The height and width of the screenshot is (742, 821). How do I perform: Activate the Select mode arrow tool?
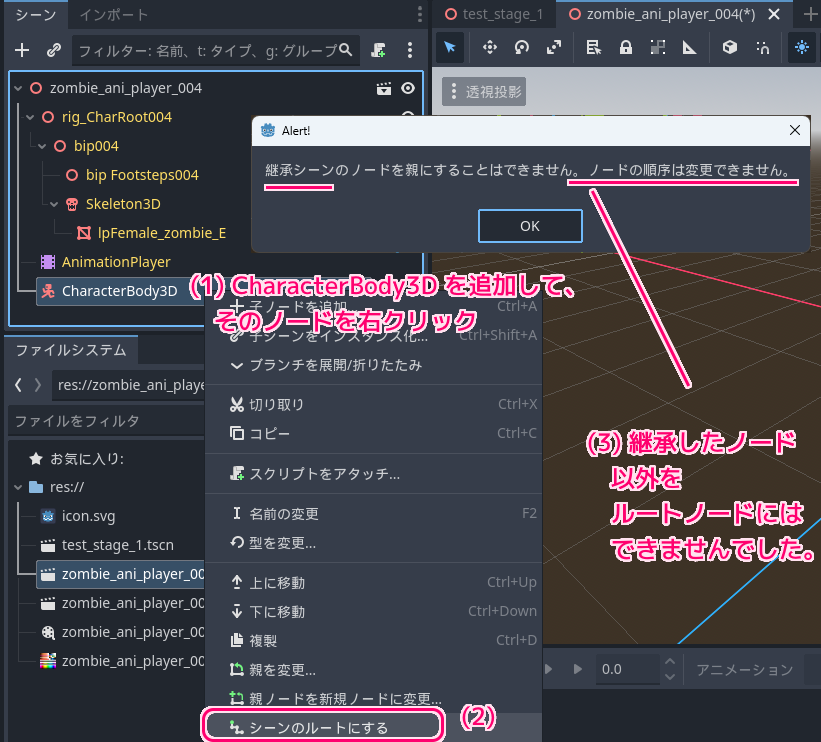[x=450, y=47]
